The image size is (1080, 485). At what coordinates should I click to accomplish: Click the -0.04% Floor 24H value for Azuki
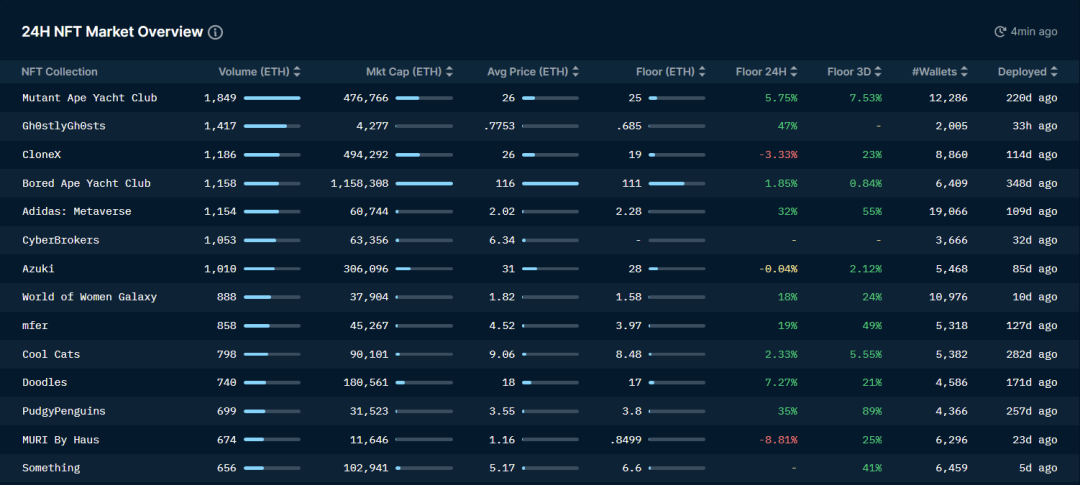click(778, 269)
